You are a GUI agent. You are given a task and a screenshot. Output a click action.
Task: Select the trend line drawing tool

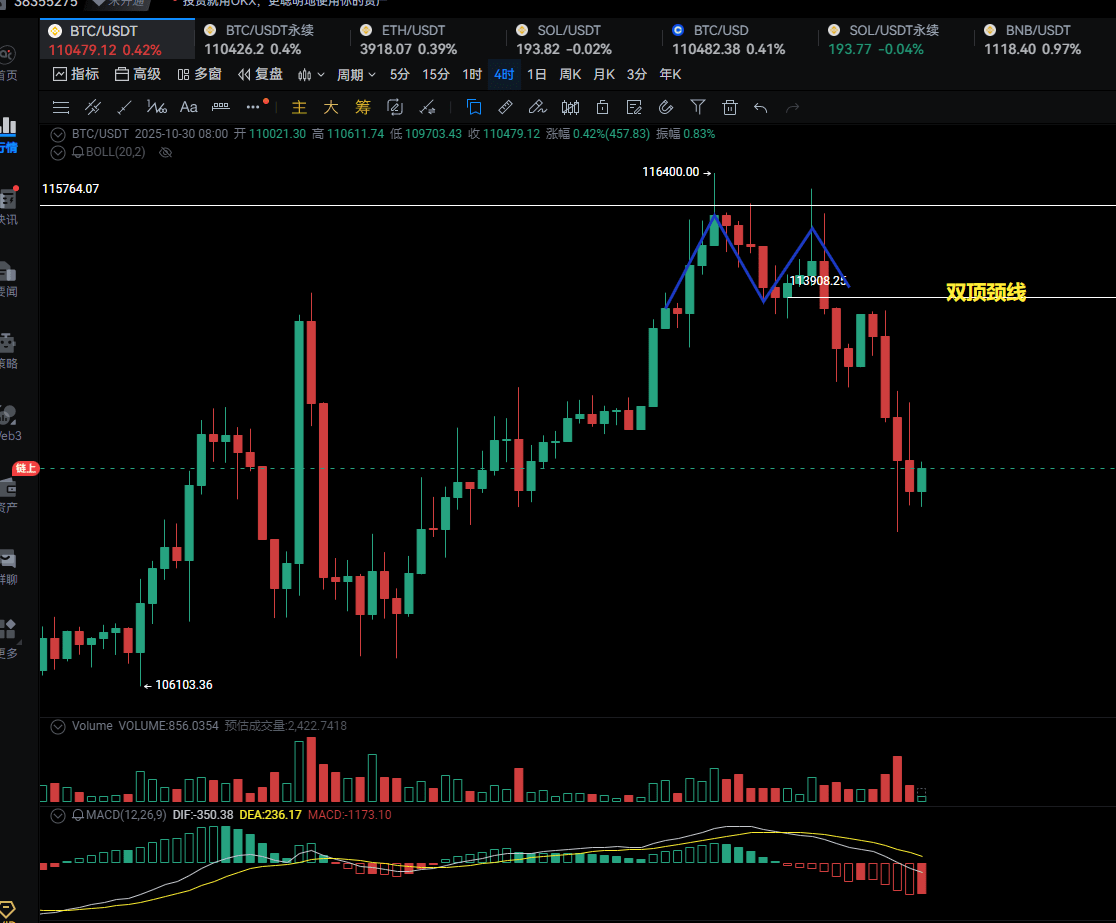(x=124, y=107)
